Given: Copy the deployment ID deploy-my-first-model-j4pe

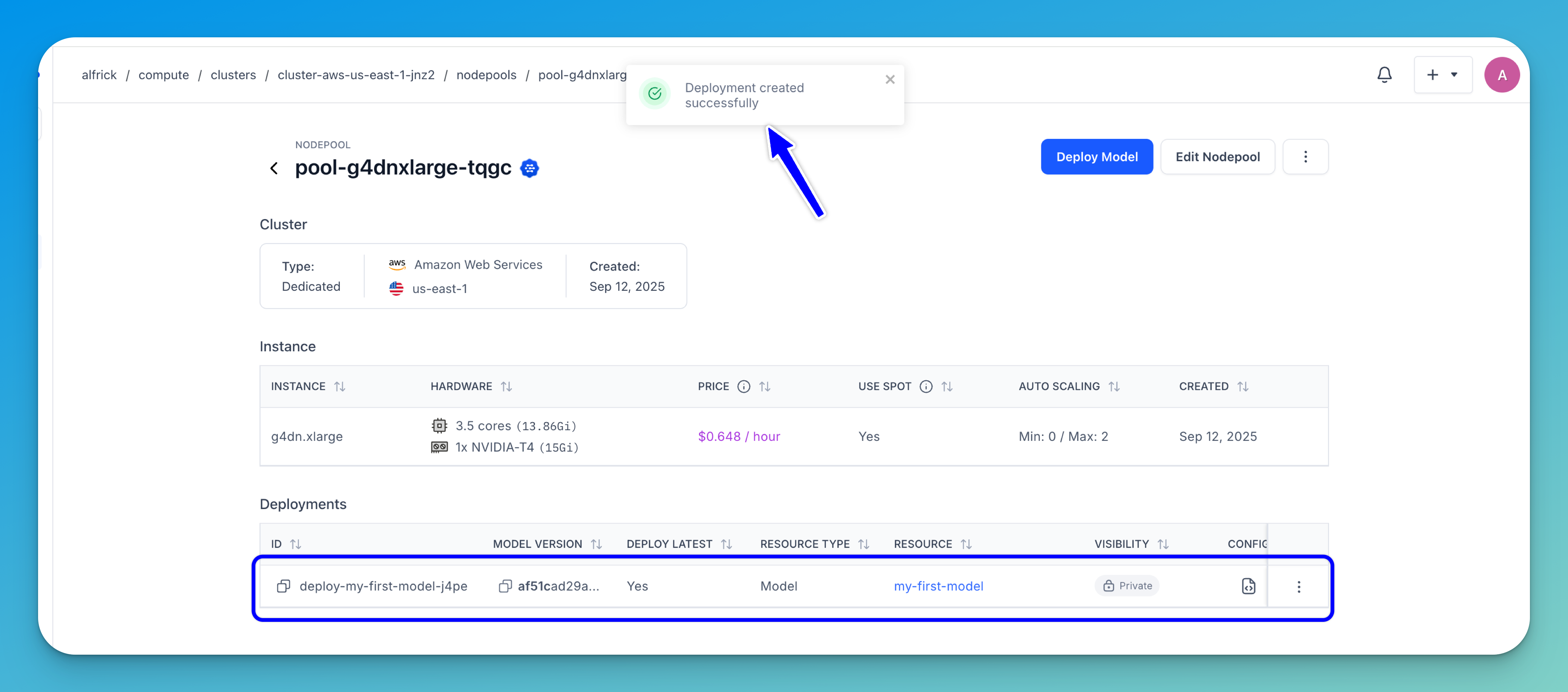Looking at the screenshot, I should tap(283, 586).
